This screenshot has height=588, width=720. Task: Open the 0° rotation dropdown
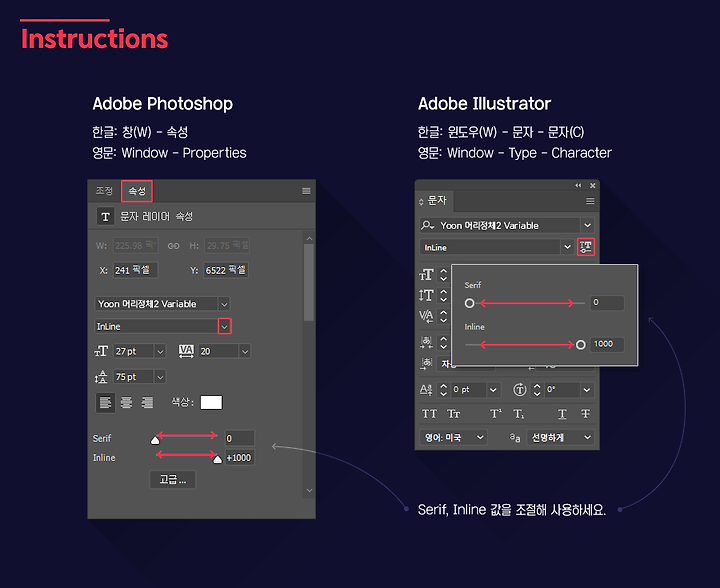pos(587,390)
